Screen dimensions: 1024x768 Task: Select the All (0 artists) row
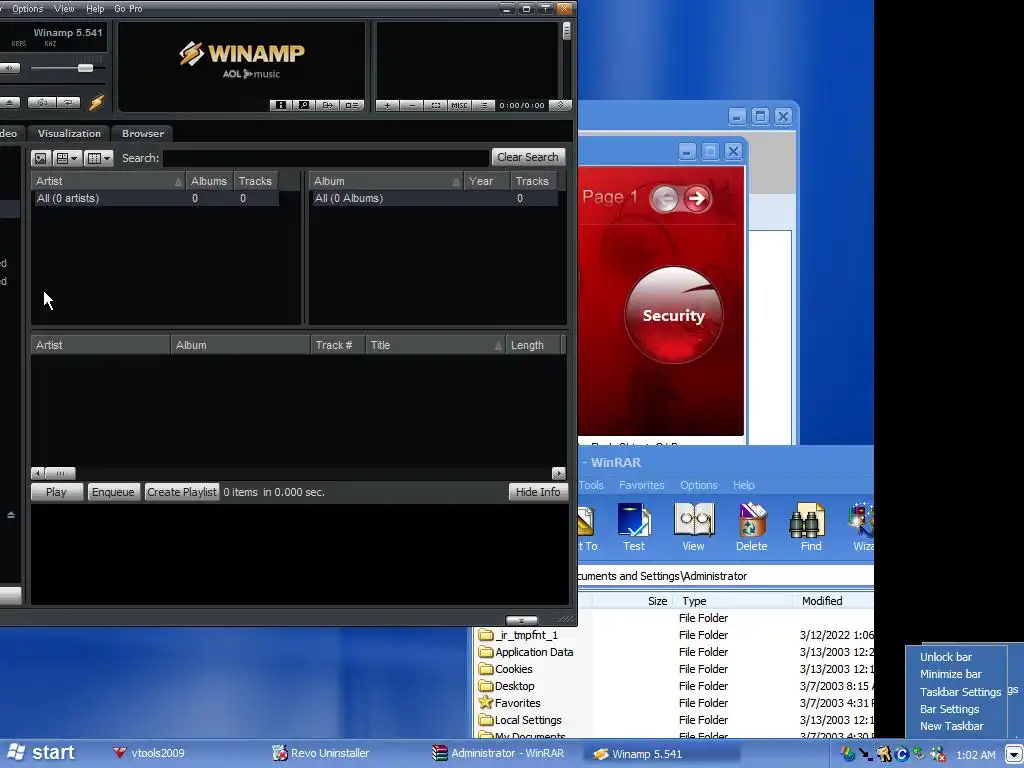tap(155, 198)
